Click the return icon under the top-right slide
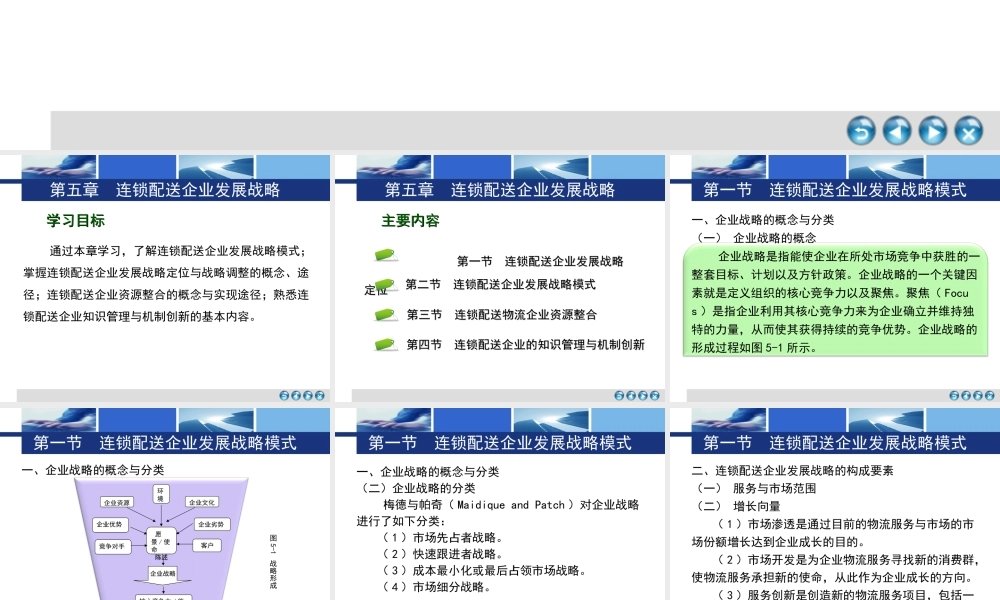1000x600 pixels. (x=955, y=395)
